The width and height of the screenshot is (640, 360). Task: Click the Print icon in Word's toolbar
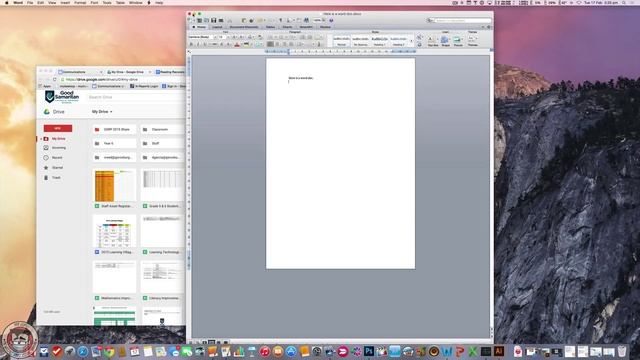[221, 20]
